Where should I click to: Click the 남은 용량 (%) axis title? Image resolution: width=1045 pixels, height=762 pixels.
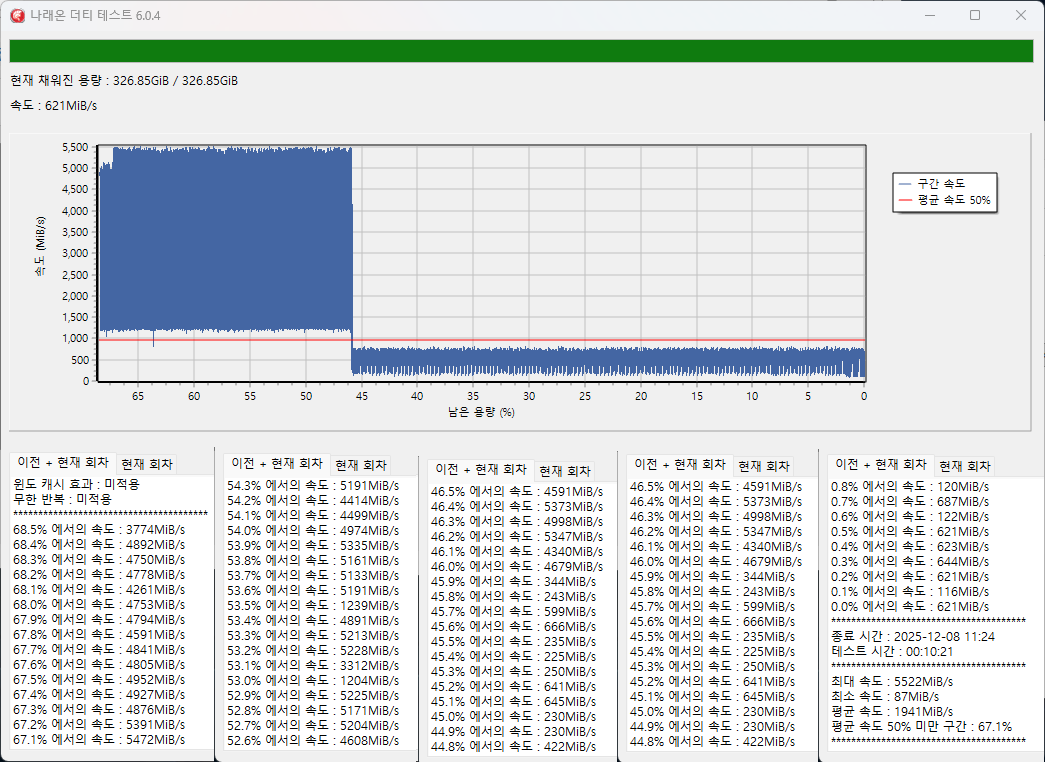pyautogui.click(x=480, y=412)
